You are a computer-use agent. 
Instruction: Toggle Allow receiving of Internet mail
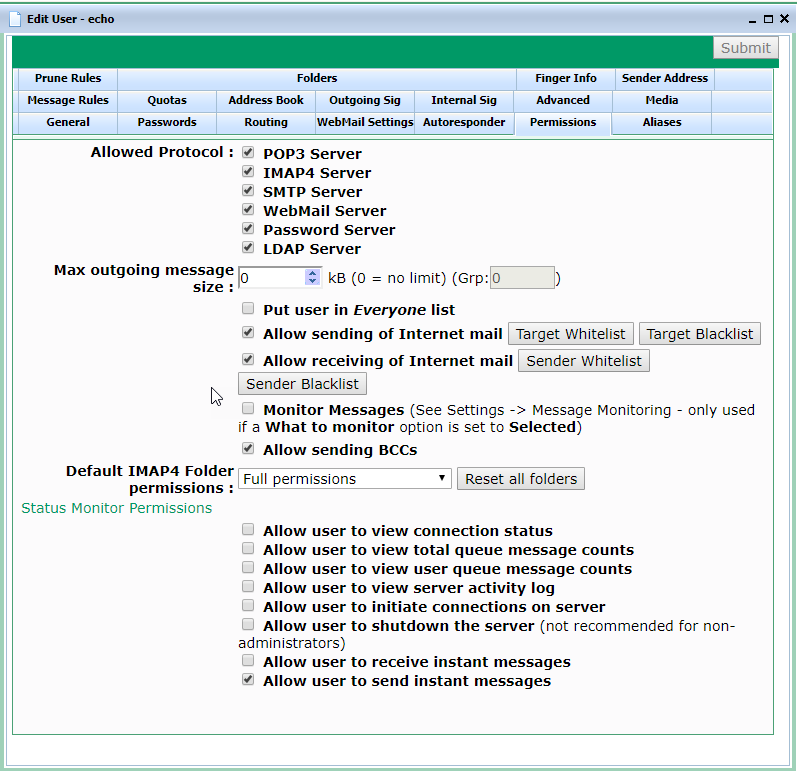point(248,359)
